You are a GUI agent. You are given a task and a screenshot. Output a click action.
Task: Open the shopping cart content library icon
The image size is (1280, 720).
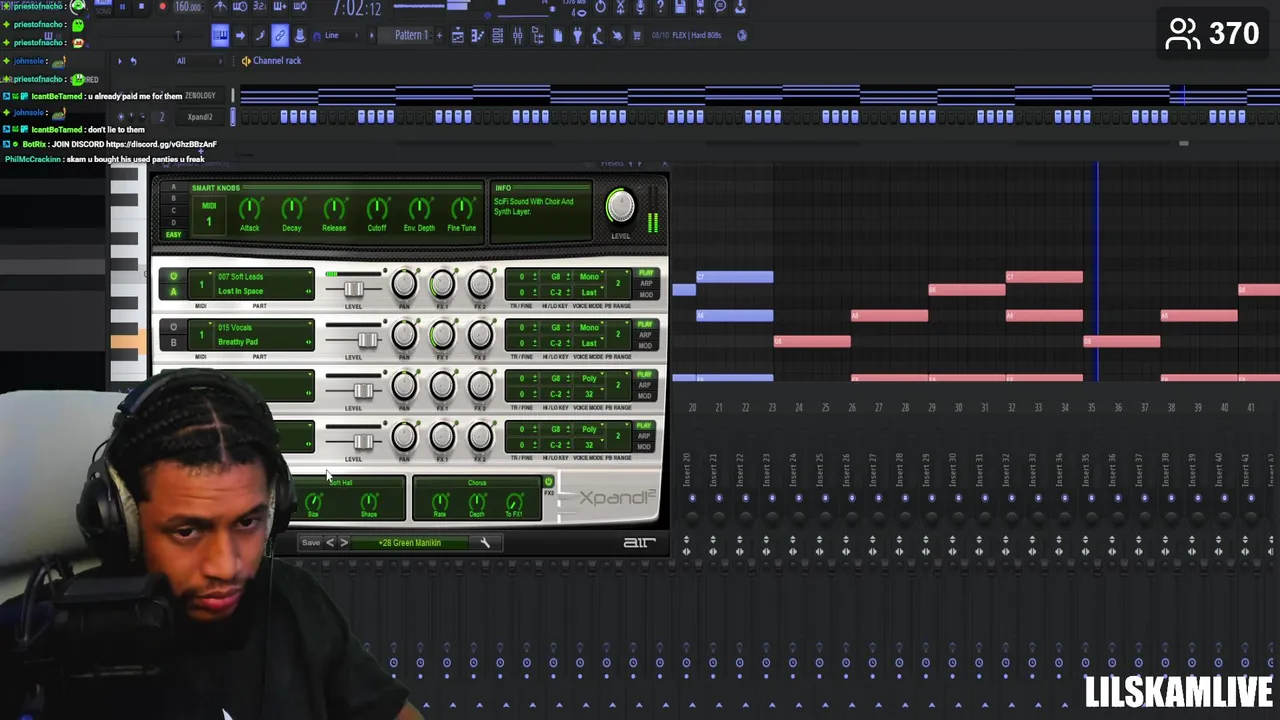coord(636,35)
